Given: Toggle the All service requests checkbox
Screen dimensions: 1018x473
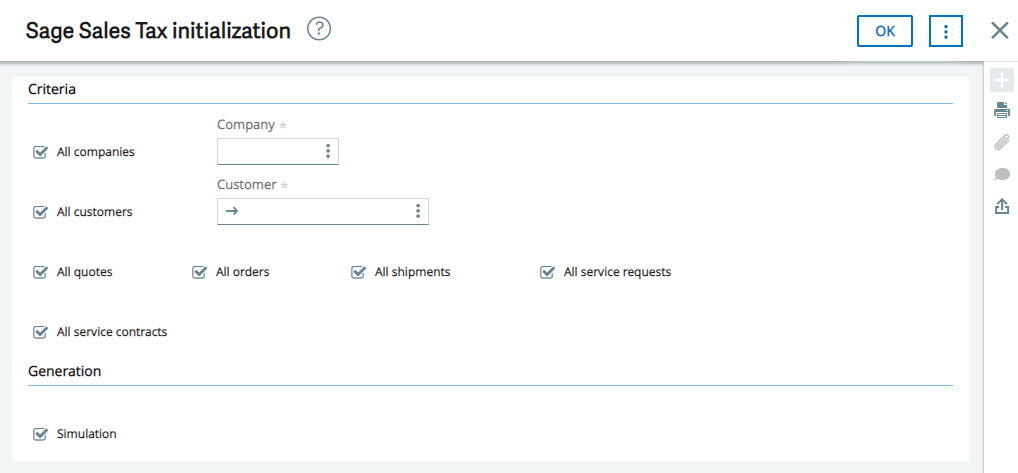Looking at the screenshot, I should click(547, 273).
